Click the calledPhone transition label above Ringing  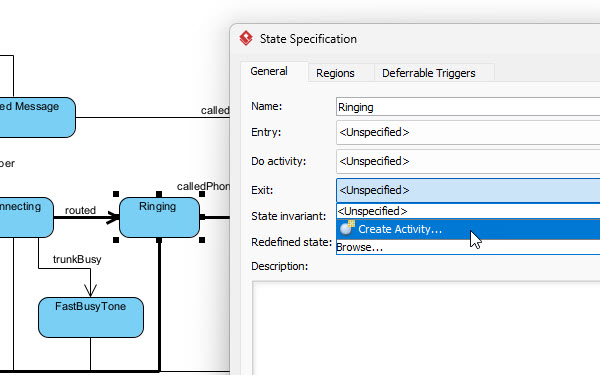(x=203, y=186)
